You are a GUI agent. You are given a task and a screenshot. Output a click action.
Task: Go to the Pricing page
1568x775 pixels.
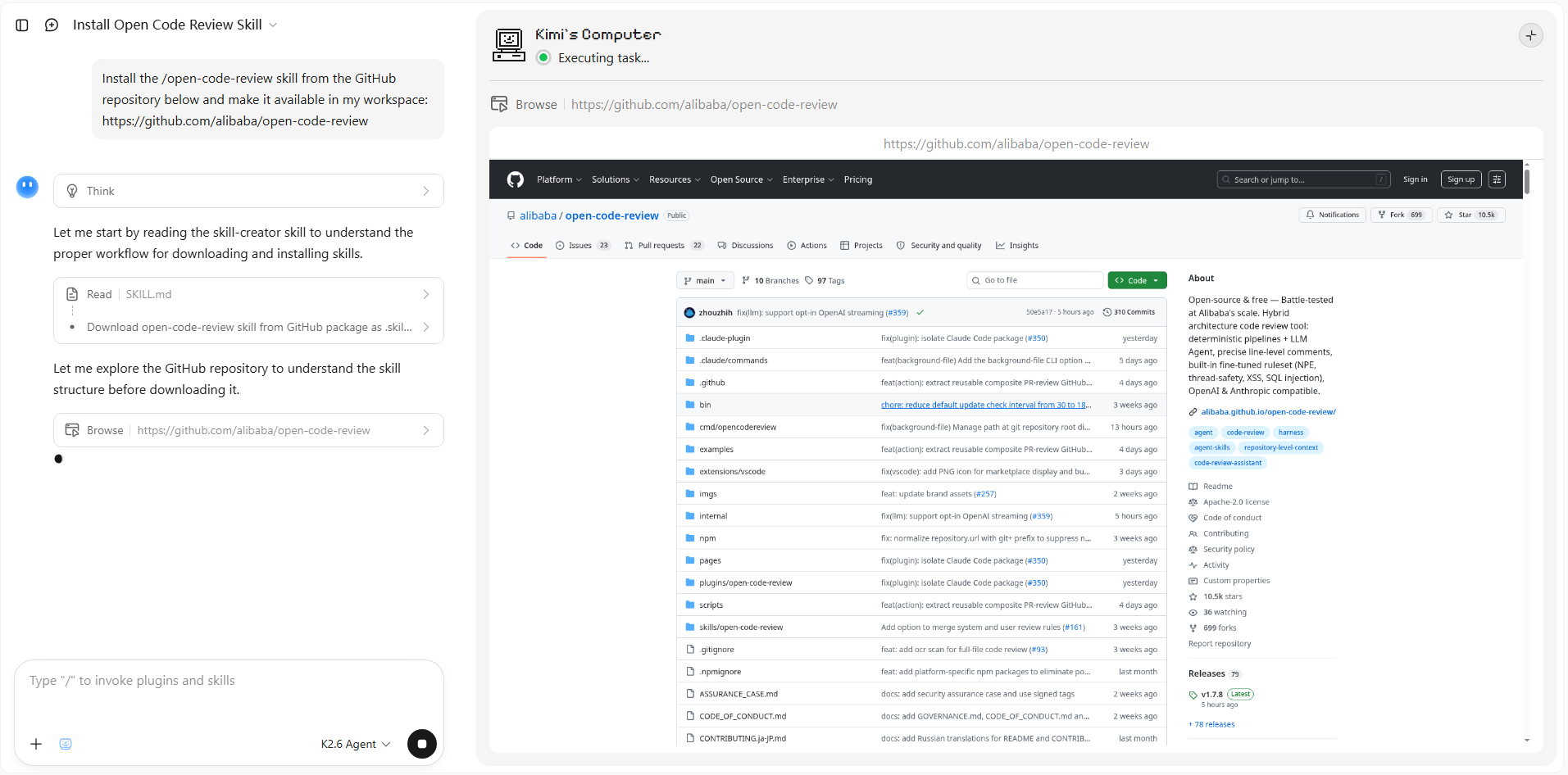click(x=858, y=179)
